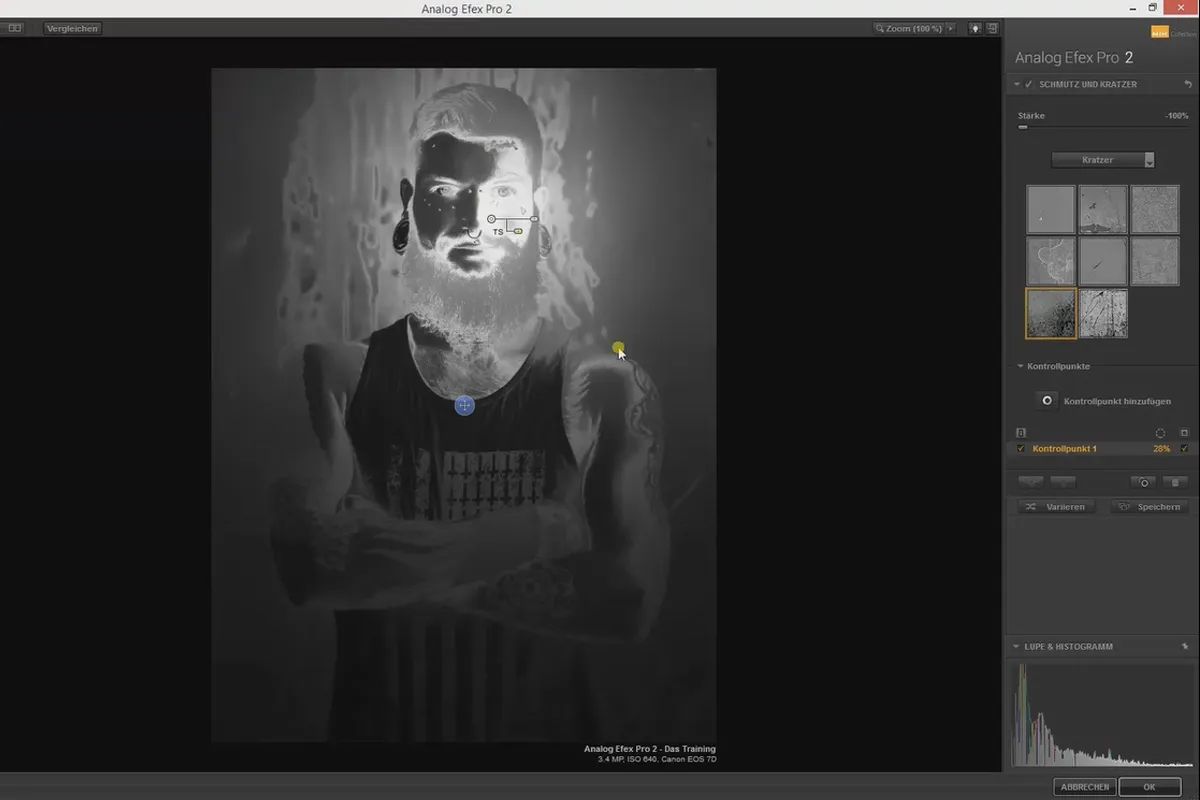Click the round Kontrollpunkt hinzufügen icon

click(1047, 401)
